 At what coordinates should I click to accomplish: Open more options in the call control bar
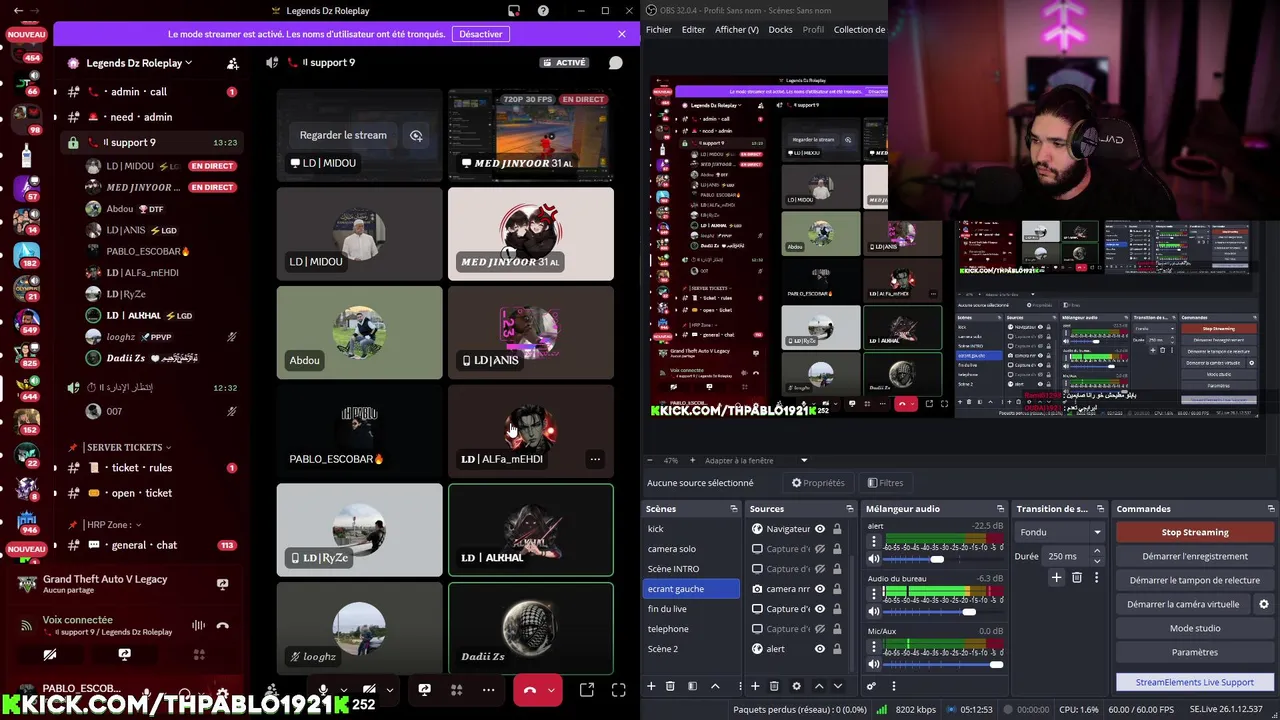pyautogui.click(x=488, y=690)
